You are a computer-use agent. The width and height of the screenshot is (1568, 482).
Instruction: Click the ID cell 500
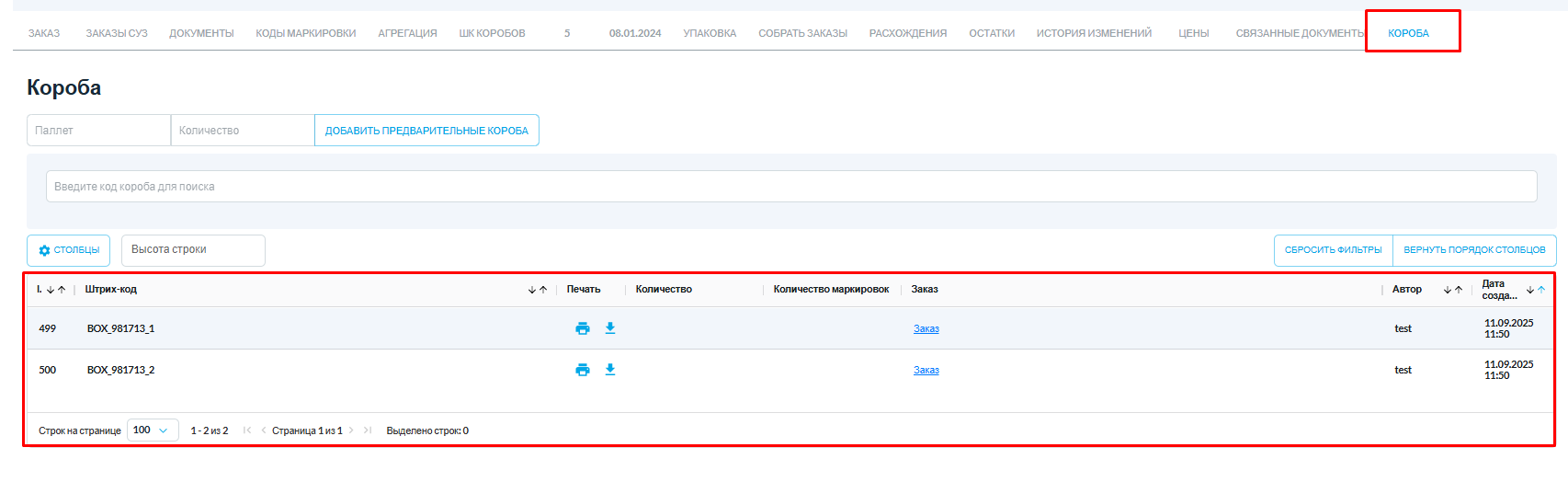(x=48, y=370)
